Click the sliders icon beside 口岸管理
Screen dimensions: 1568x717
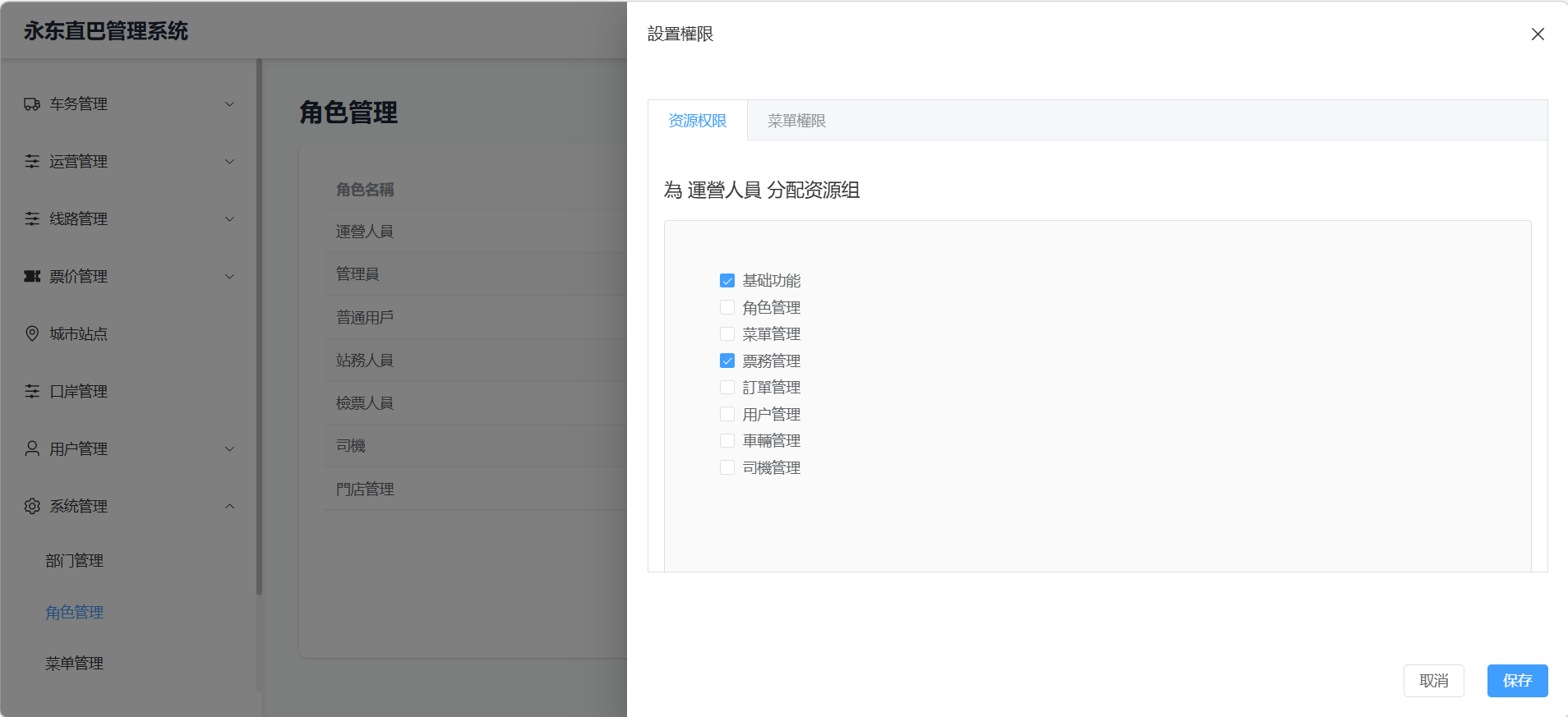(x=32, y=392)
